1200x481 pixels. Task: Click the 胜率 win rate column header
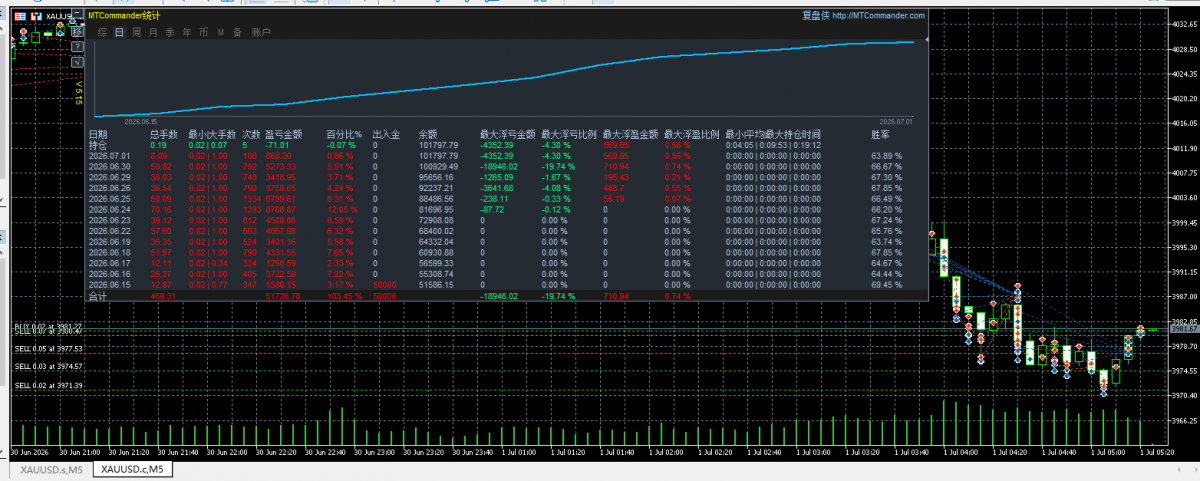[880, 133]
